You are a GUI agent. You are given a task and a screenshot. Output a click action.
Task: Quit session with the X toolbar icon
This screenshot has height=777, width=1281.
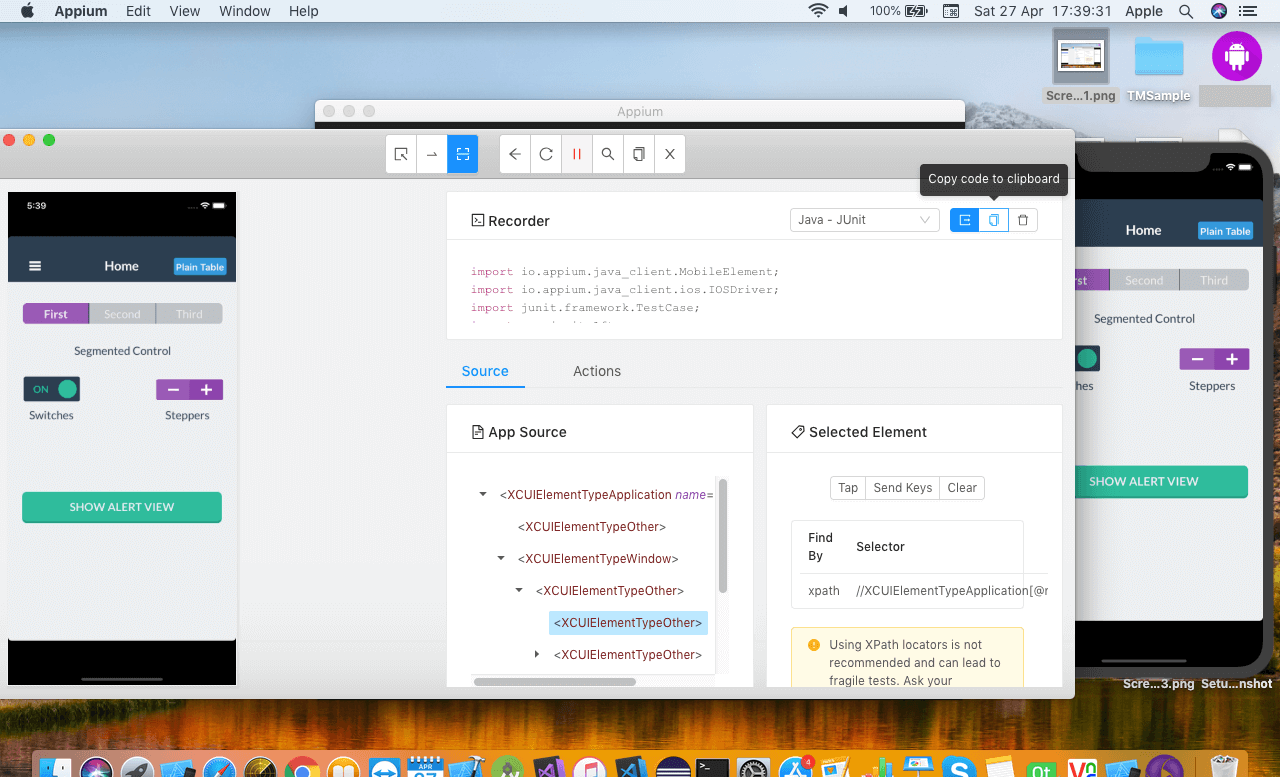pyautogui.click(x=670, y=154)
